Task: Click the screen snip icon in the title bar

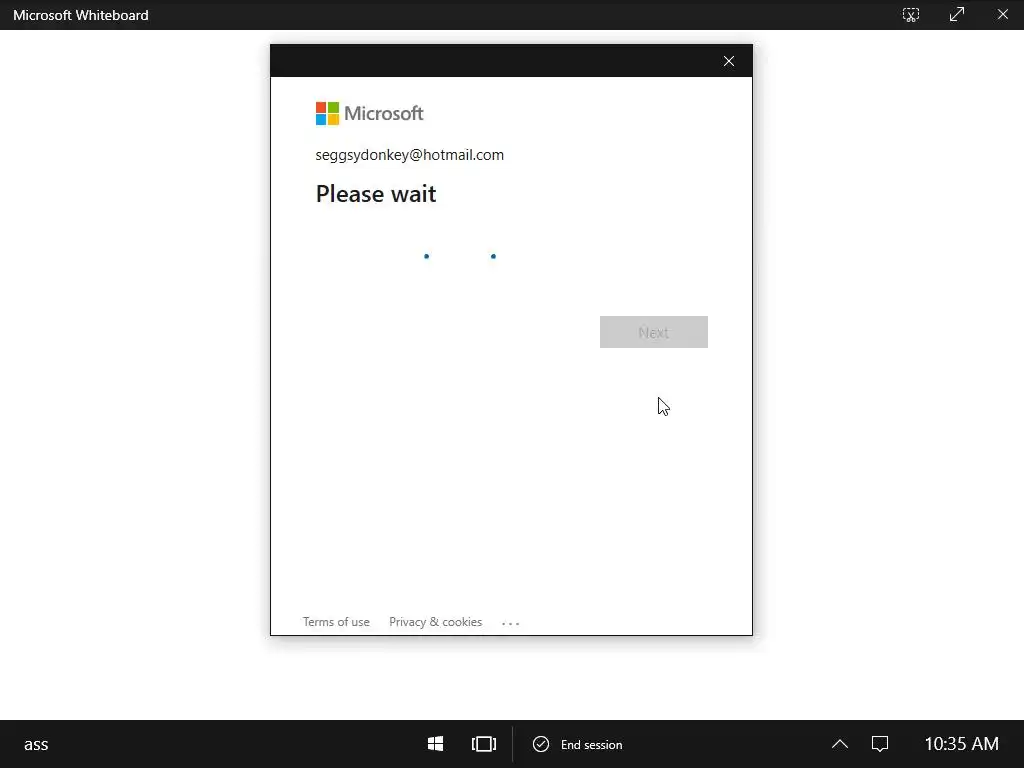Action: [911, 14]
